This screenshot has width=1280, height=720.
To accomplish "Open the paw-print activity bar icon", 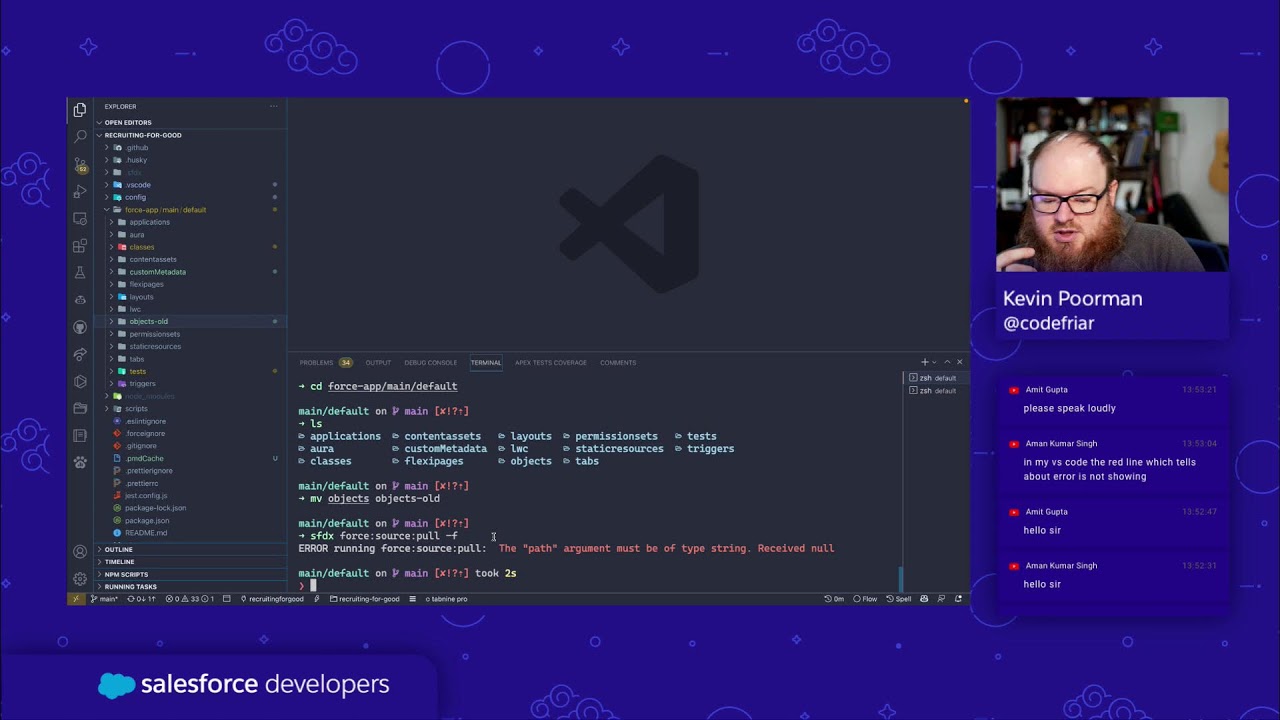I will click(x=80, y=462).
